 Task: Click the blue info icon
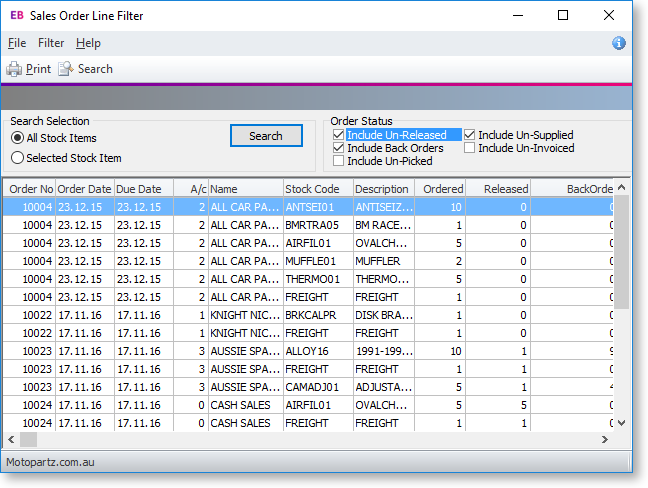click(618, 43)
